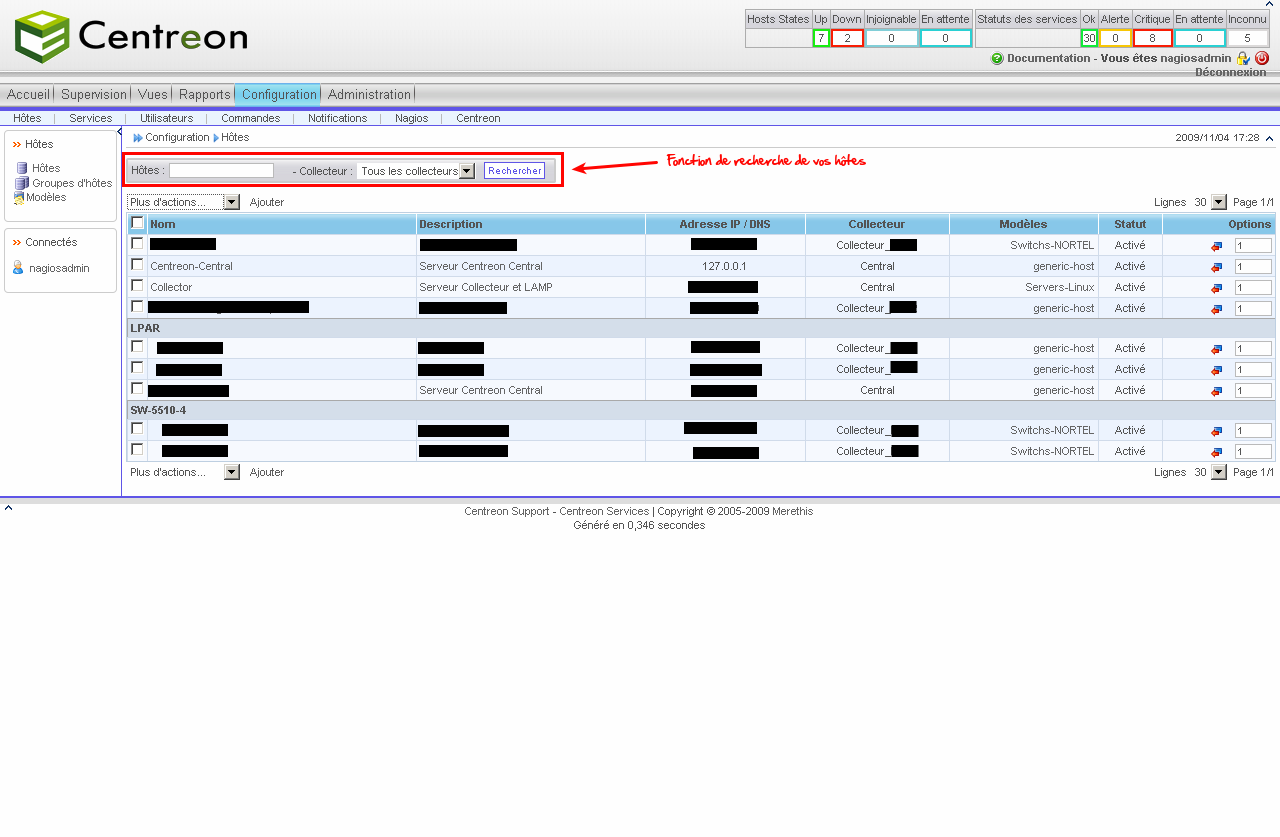The image size is (1280, 837).
Task: Click the top Ajouter link
Action: 267,202
